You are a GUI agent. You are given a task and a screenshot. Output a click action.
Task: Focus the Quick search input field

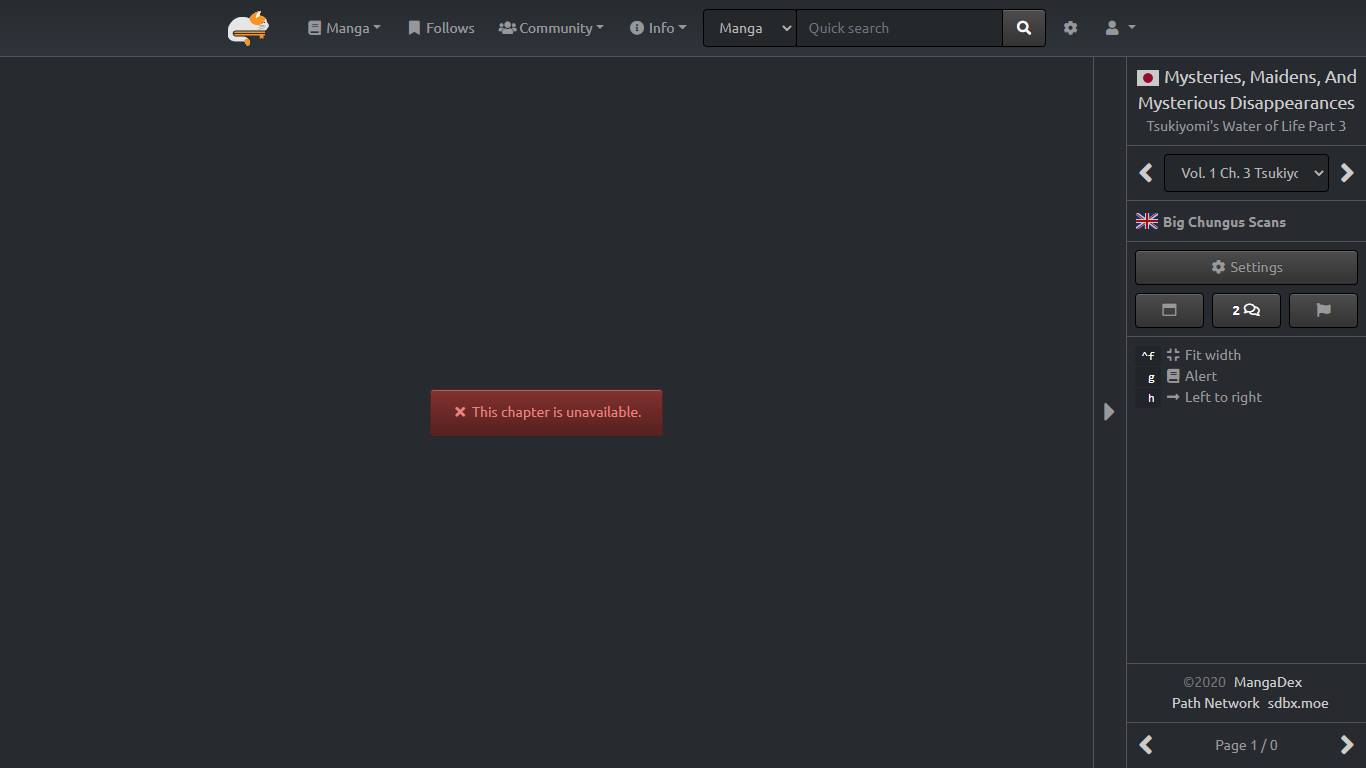click(x=899, y=28)
